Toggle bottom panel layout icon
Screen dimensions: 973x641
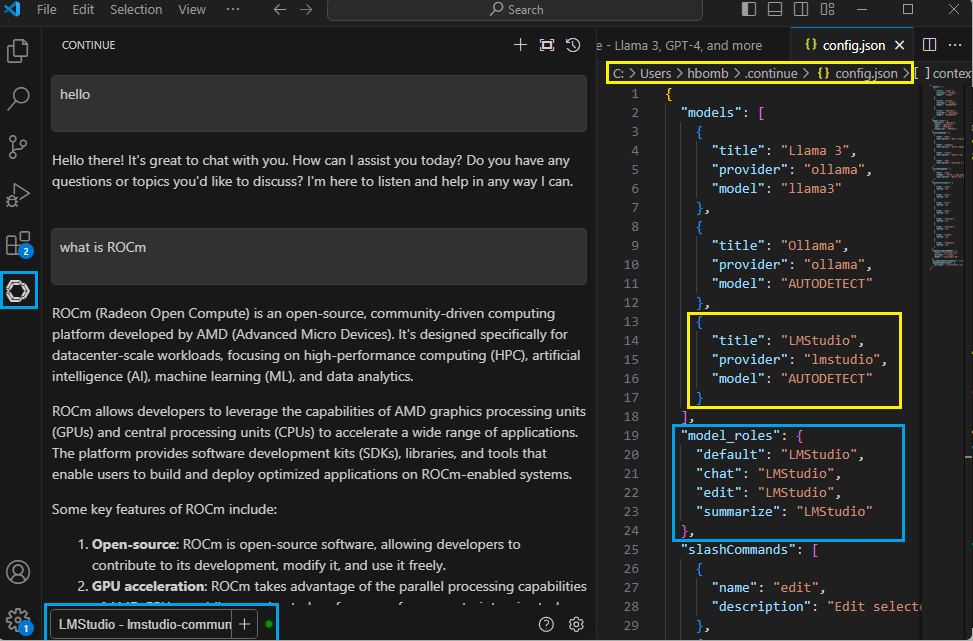point(775,9)
